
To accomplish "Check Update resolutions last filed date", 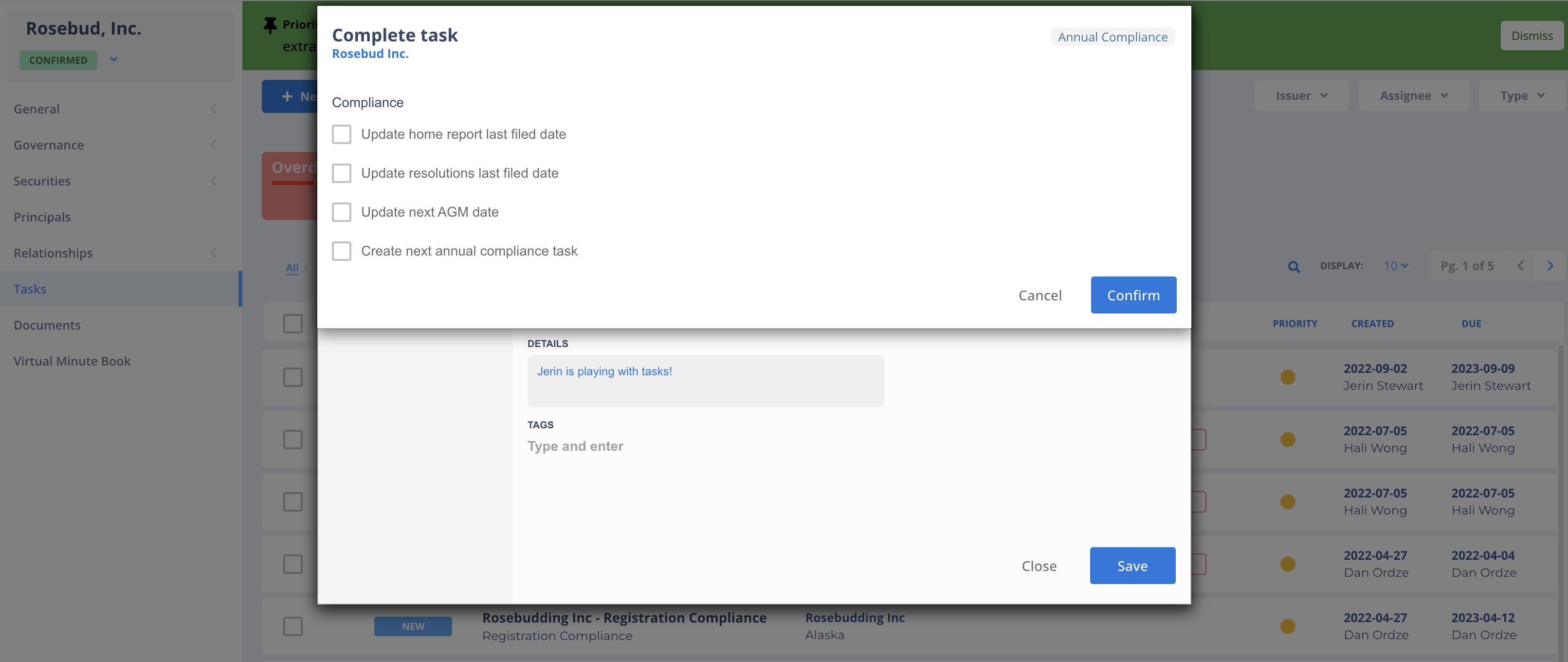I will [x=342, y=173].
